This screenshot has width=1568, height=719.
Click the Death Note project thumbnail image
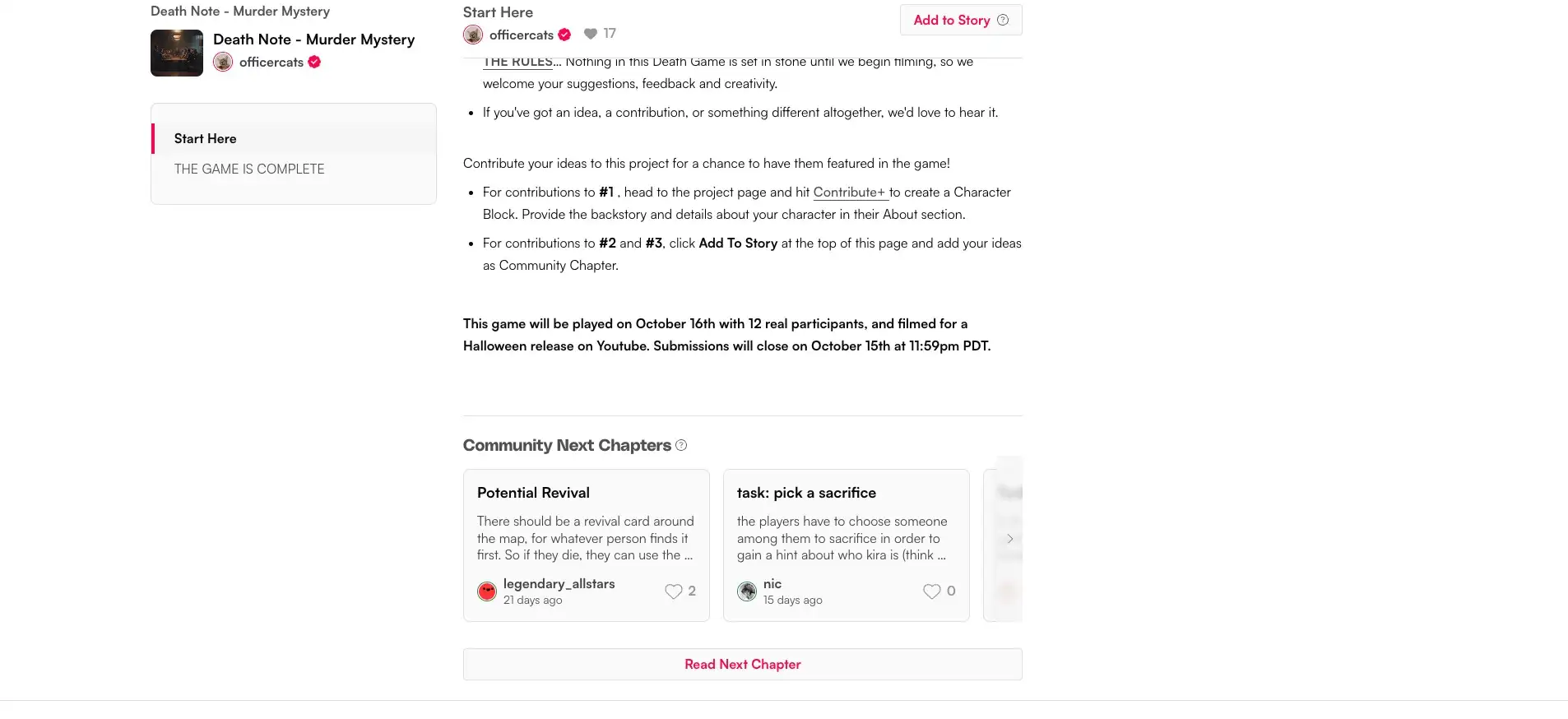[176, 53]
